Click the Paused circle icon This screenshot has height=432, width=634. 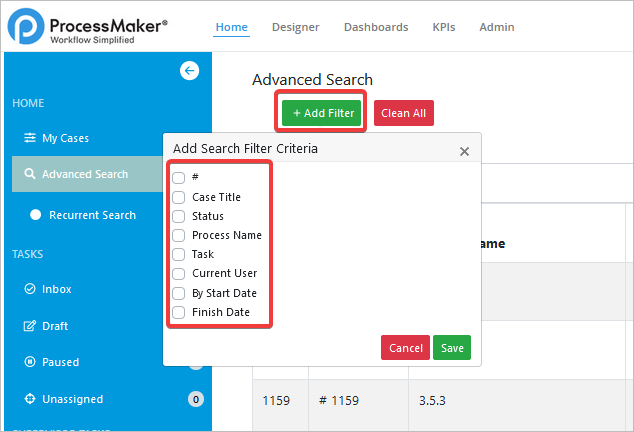[29, 362]
